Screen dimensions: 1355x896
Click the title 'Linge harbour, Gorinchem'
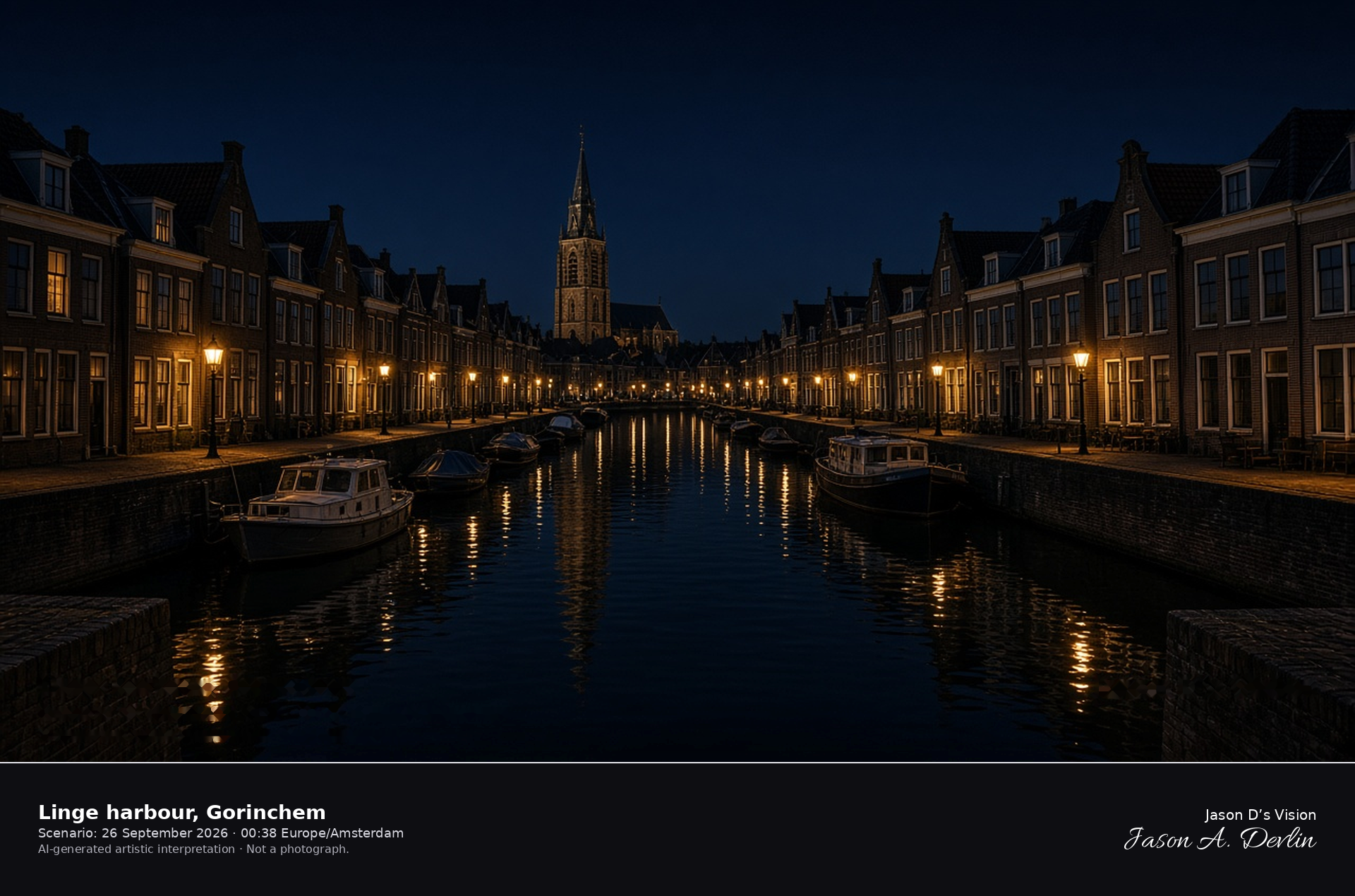[182, 812]
